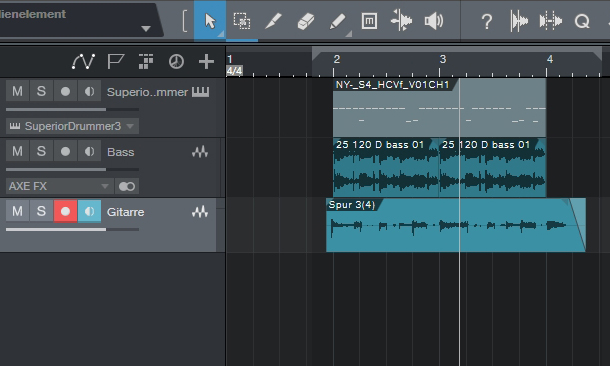Adjust the Gitarre track volume fader
Image resolution: width=610 pixels, height=366 pixels.
tap(72, 229)
